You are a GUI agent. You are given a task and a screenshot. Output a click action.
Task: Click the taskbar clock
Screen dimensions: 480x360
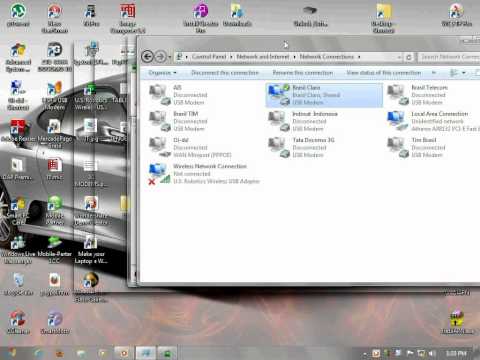pyautogui.click(x=456, y=353)
